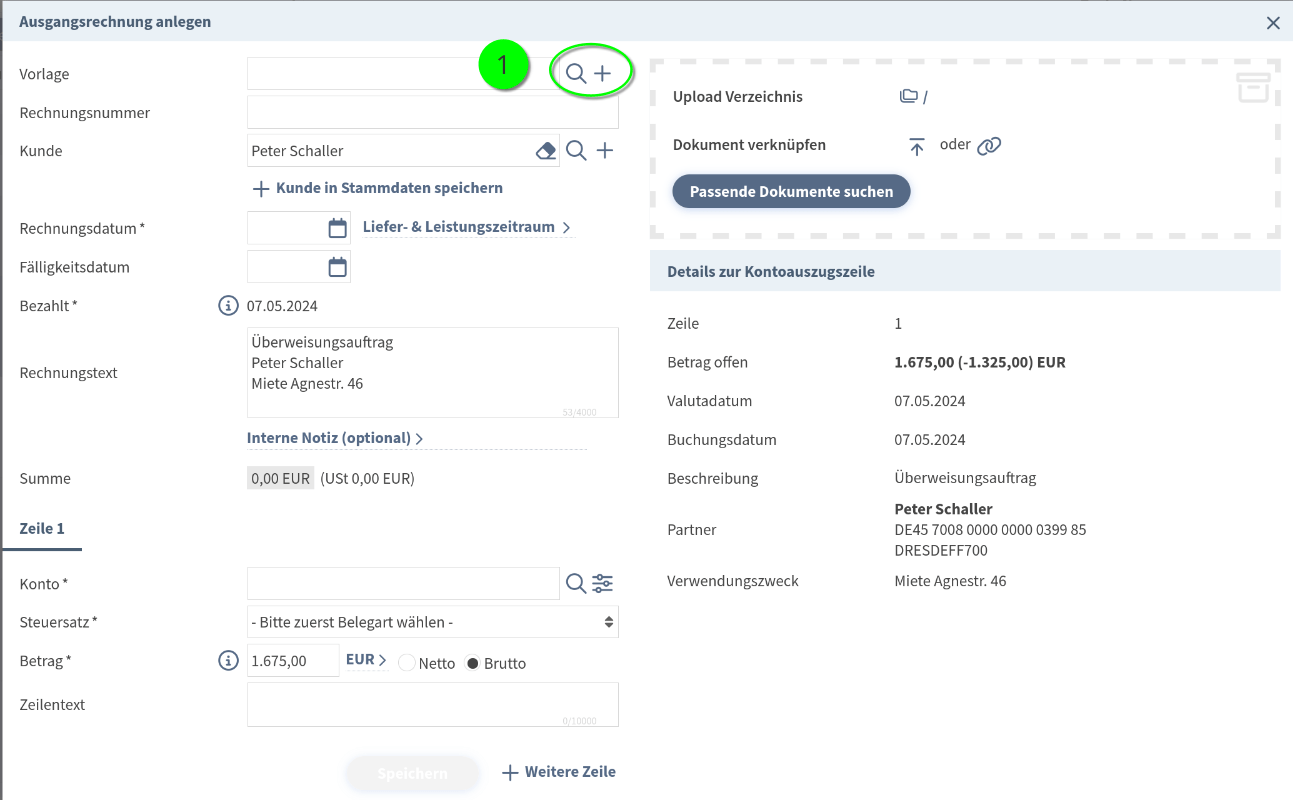Click the plus icon next to Vorlage
The height and width of the screenshot is (800, 1293).
tap(603, 73)
